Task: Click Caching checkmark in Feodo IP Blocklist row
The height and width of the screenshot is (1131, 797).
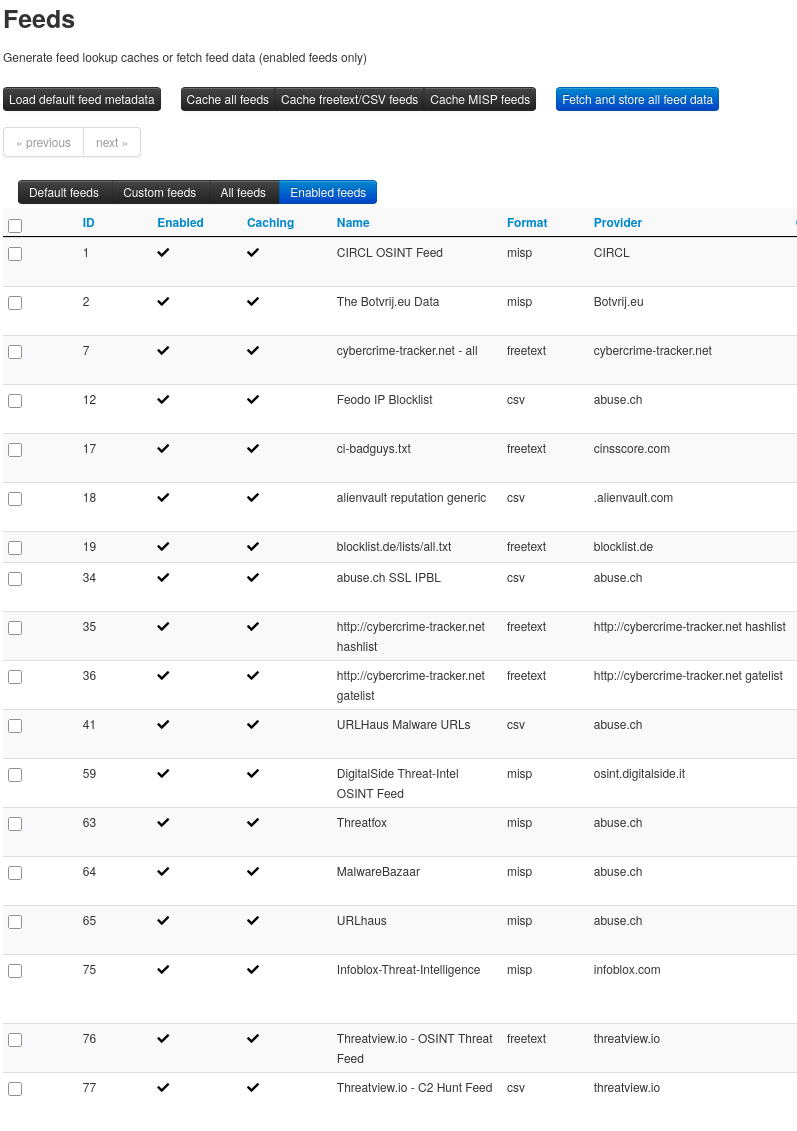Action: coord(252,400)
